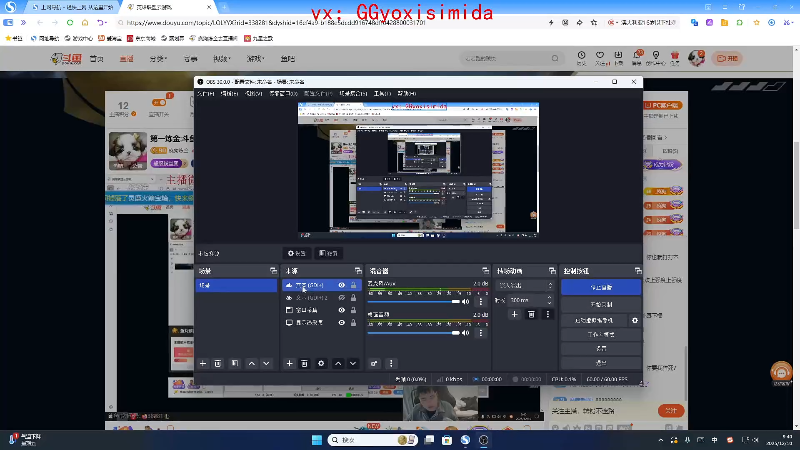
Task: Open OBS Edit menu
Action: [229, 93]
